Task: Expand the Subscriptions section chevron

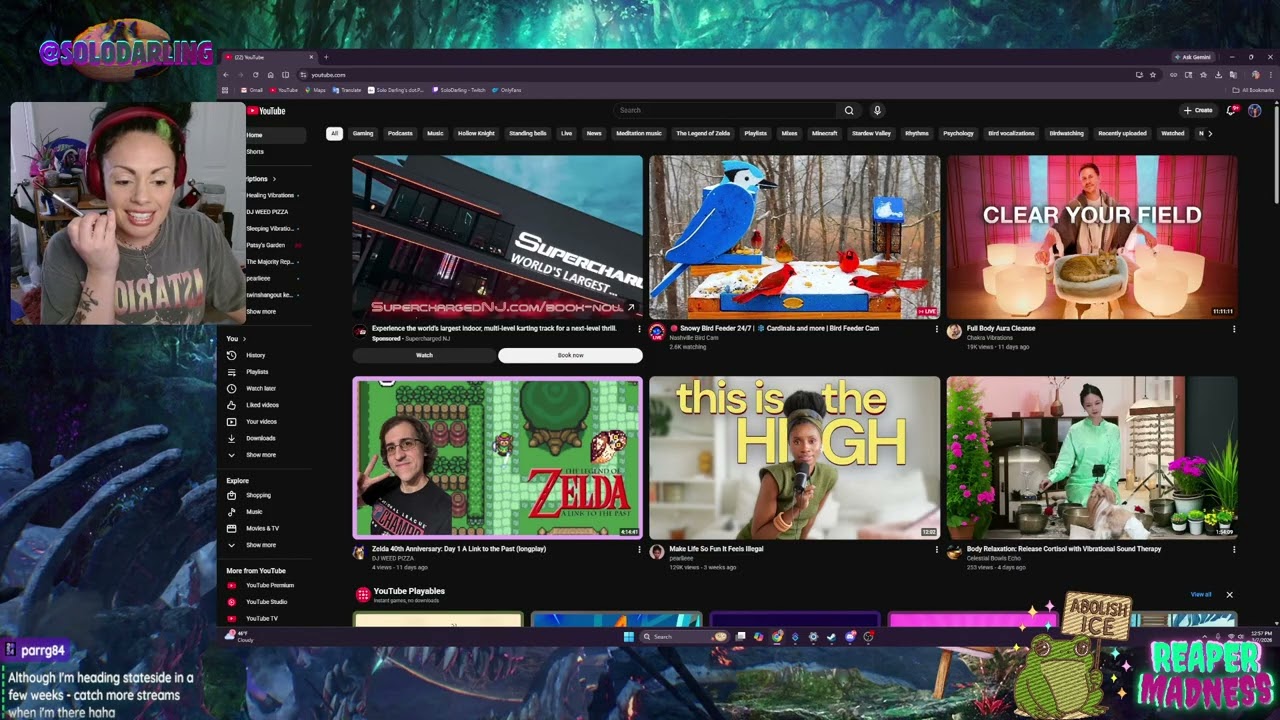Action: [x=274, y=179]
